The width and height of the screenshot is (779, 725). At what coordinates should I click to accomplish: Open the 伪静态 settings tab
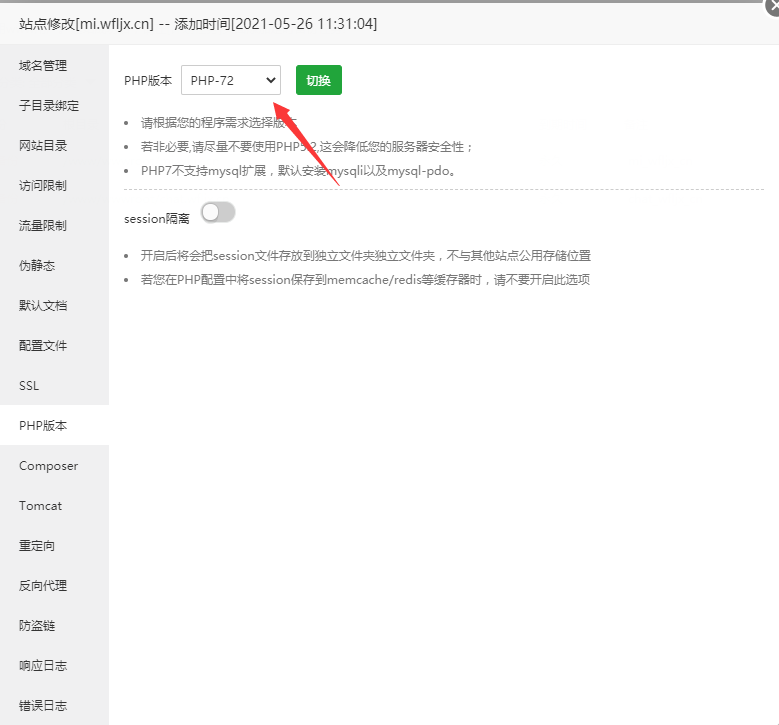(x=54, y=265)
